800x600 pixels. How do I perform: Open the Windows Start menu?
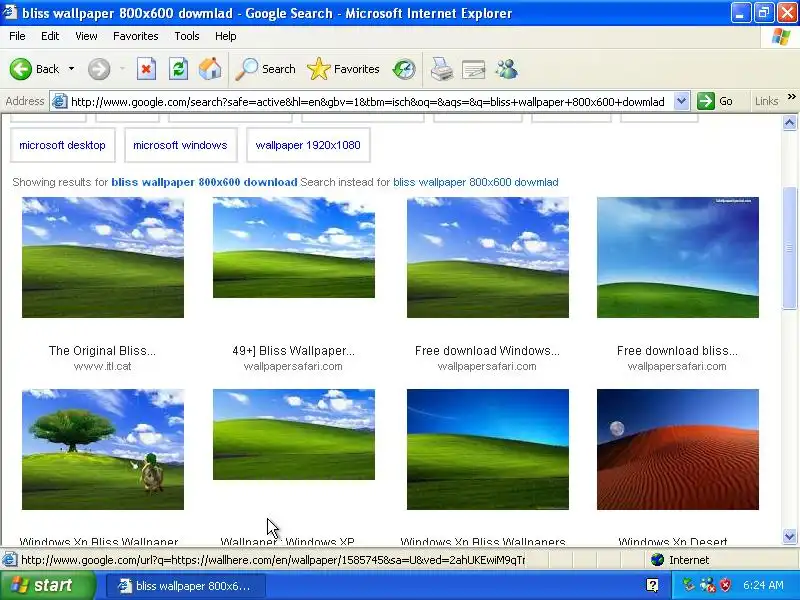[x=47, y=585]
